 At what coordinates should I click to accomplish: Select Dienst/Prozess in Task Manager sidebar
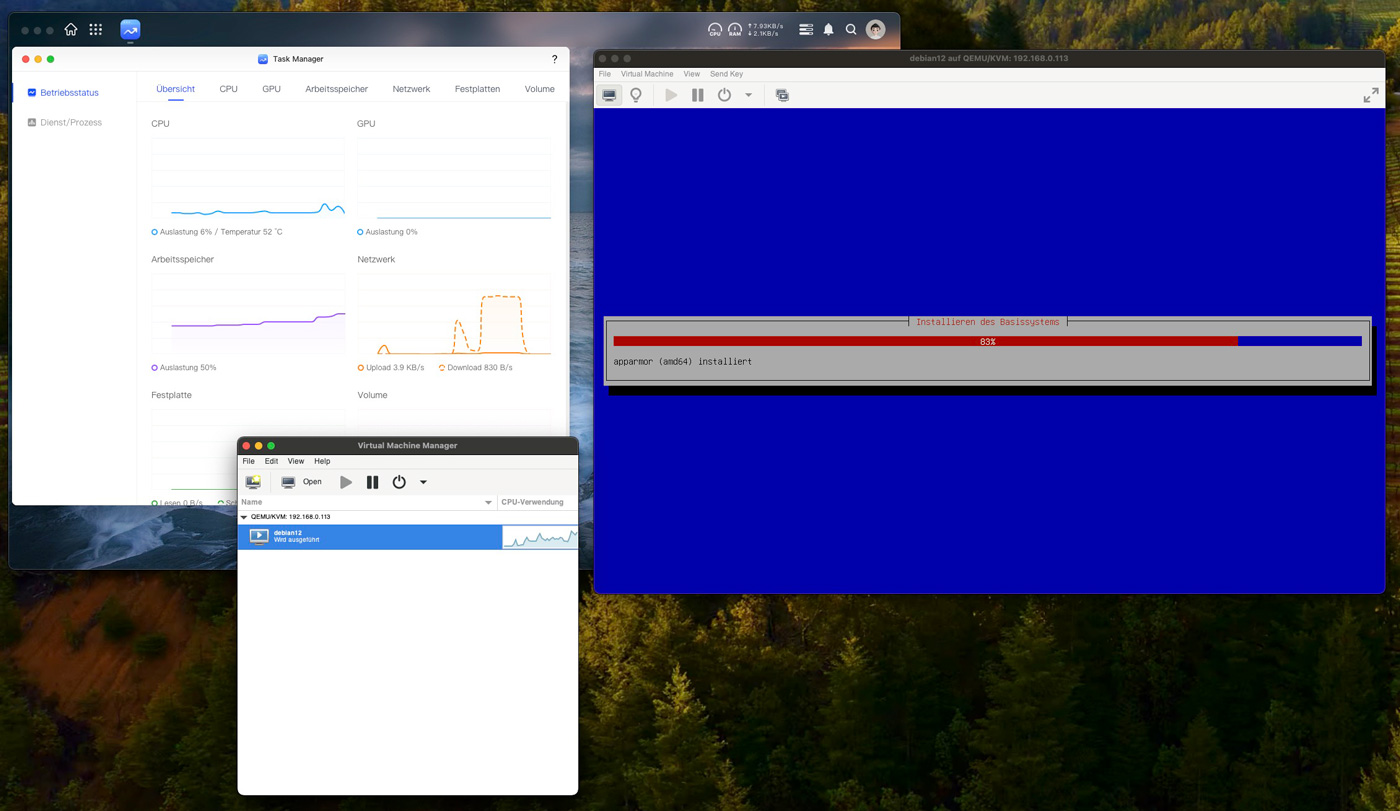click(71, 122)
